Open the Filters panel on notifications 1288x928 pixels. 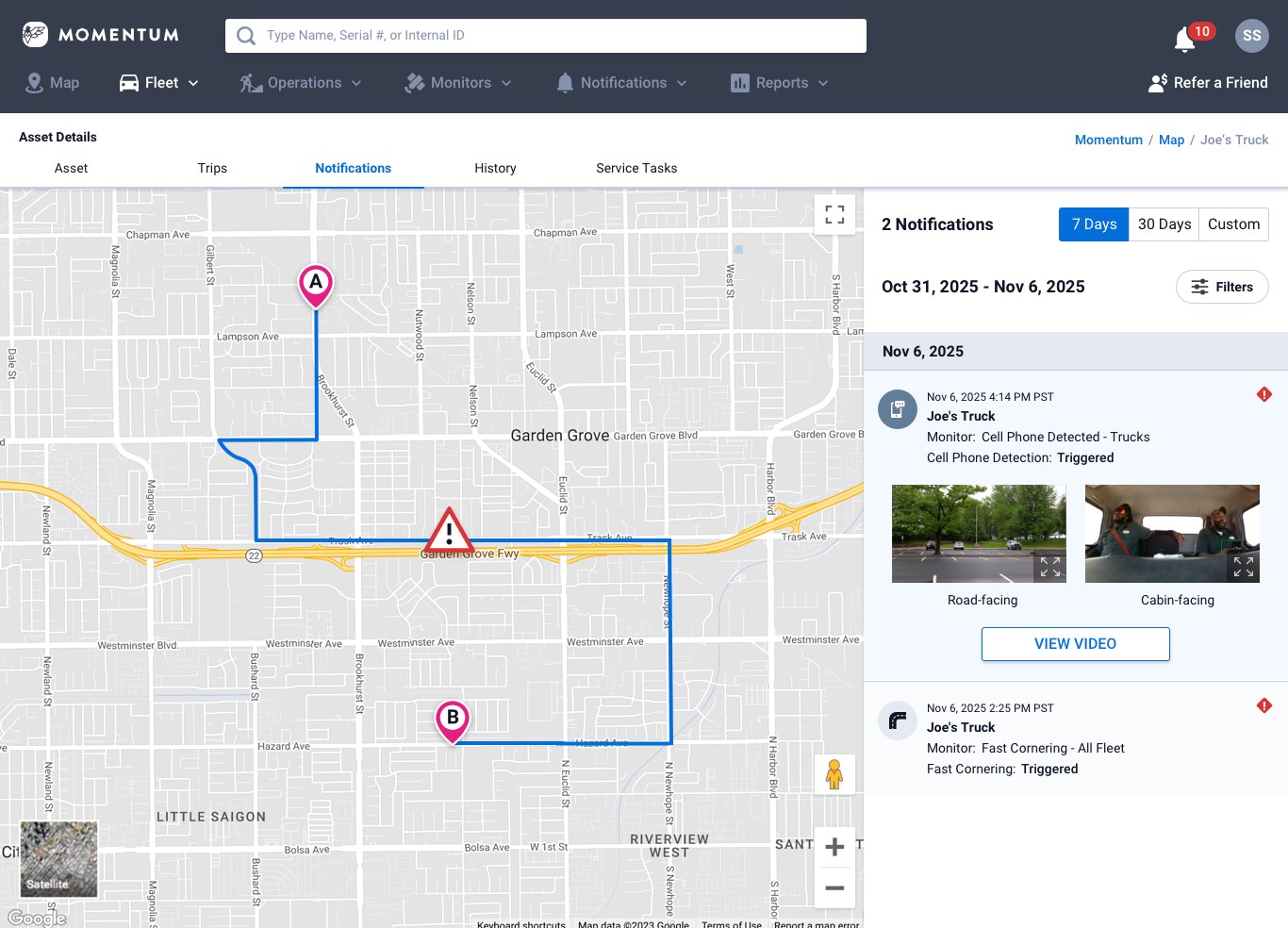[x=1222, y=287]
